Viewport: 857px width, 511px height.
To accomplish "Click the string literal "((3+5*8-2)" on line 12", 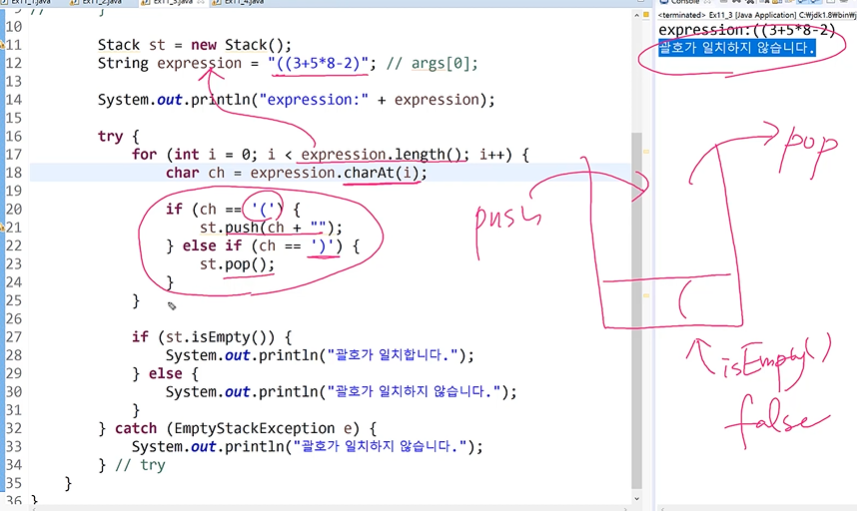I will point(319,63).
